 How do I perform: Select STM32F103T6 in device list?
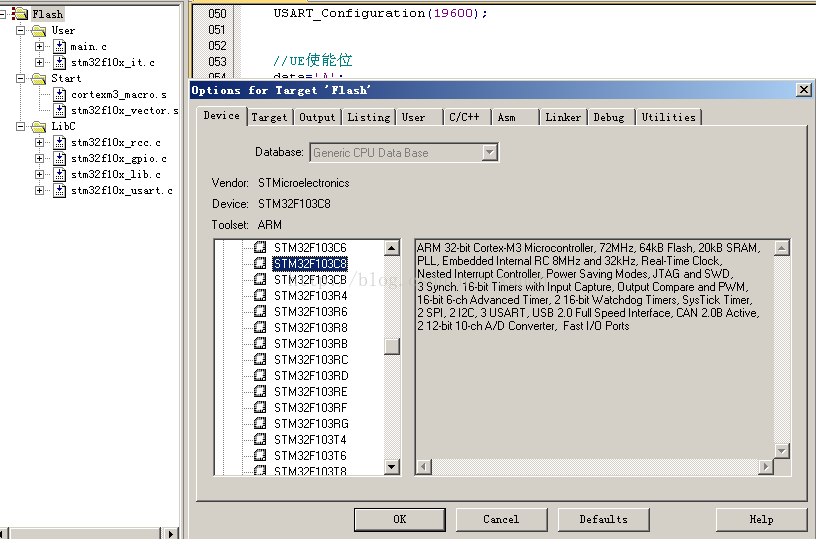tap(310, 456)
